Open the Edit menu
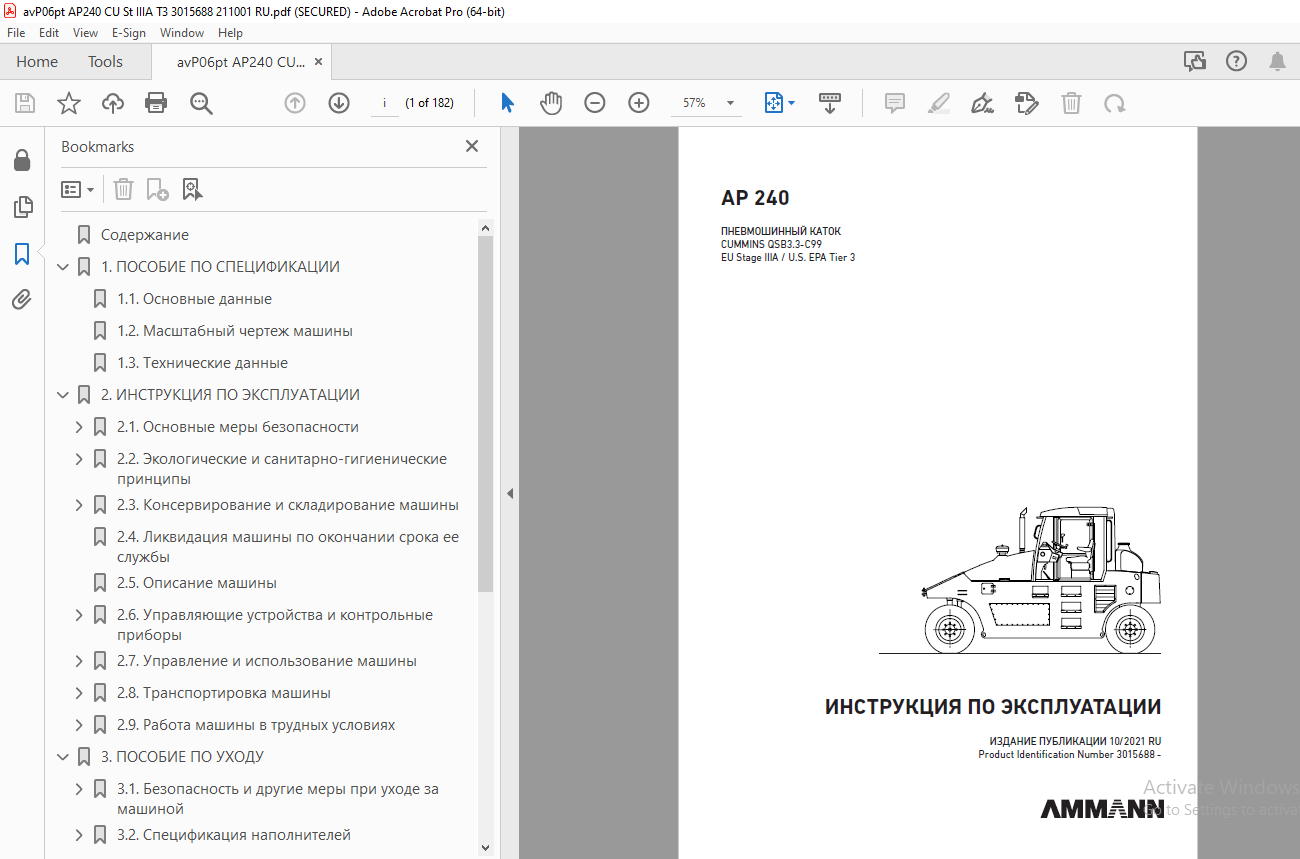This screenshot has width=1300, height=859. [x=49, y=33]
